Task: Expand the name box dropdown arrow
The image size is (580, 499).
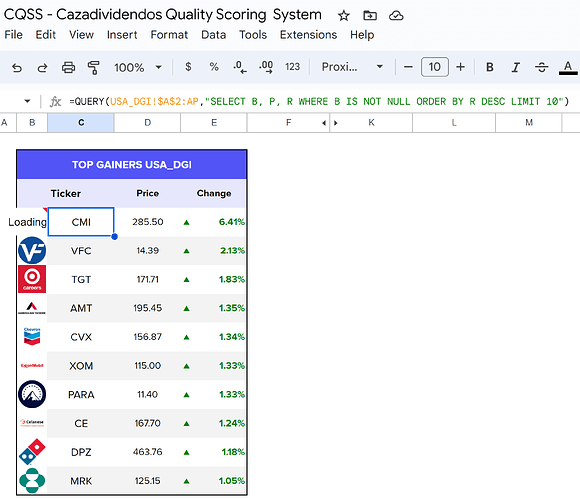Action: point(27,101)
